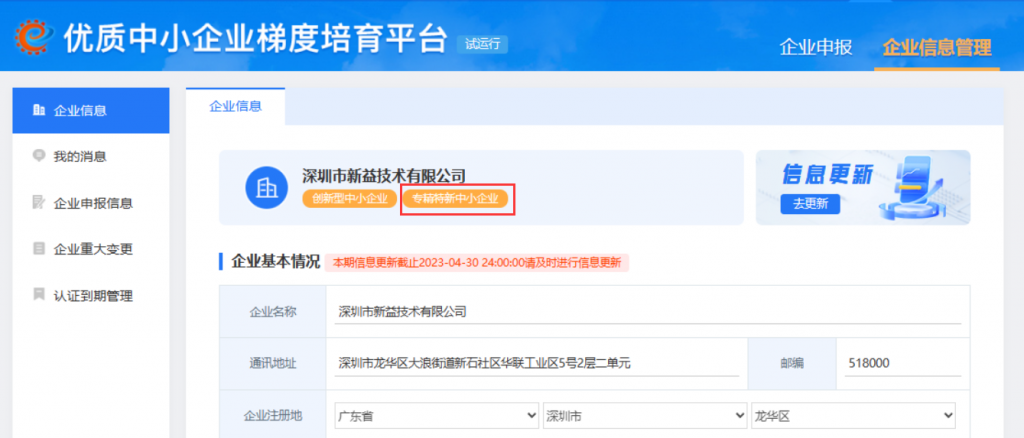Open the 广东省 province dropdown
The width and height of the screenshot is (1024, 438).
(437, 415)
